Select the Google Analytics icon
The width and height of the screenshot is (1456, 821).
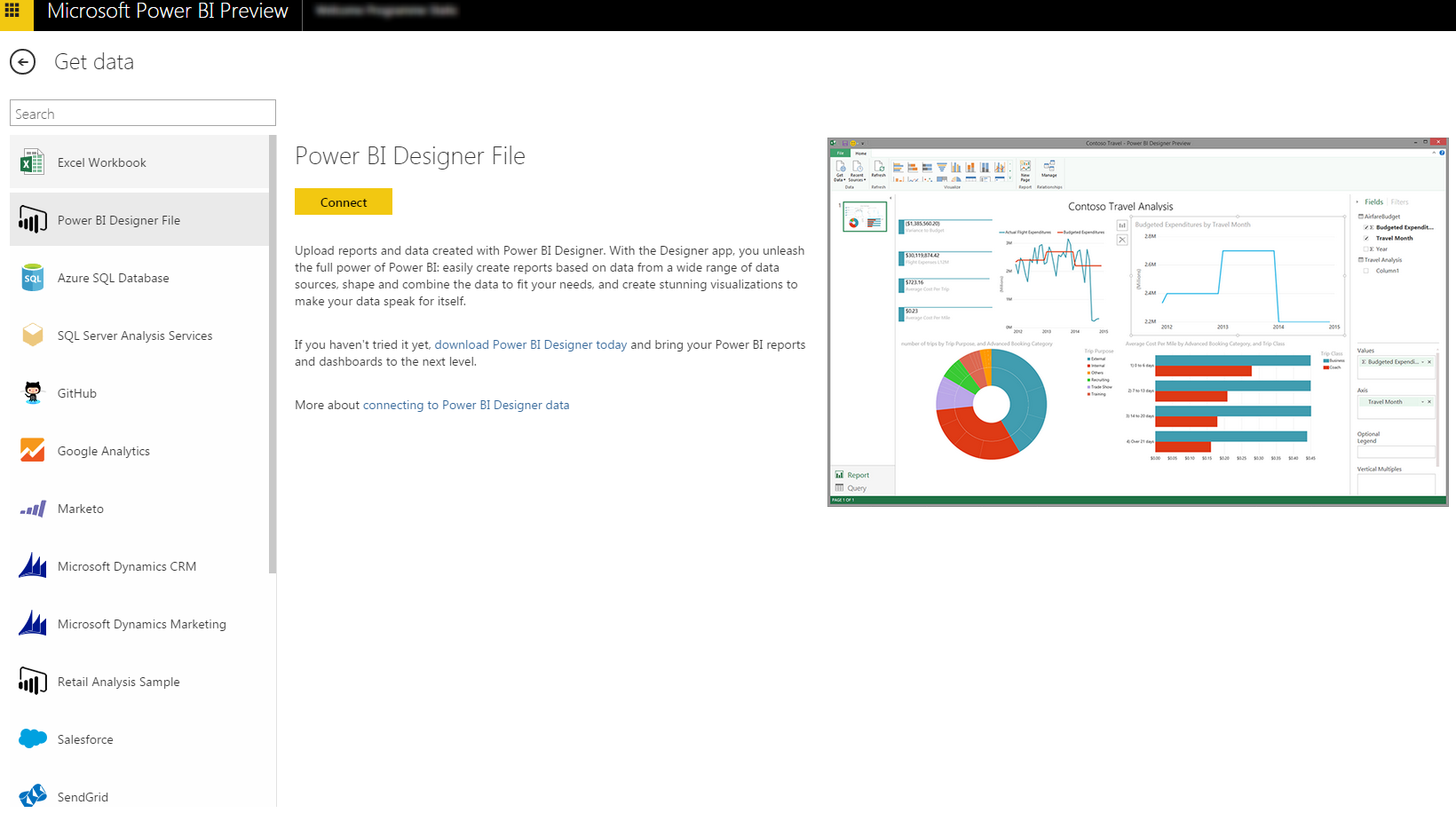pyautogui.click(x=33, y=451)
